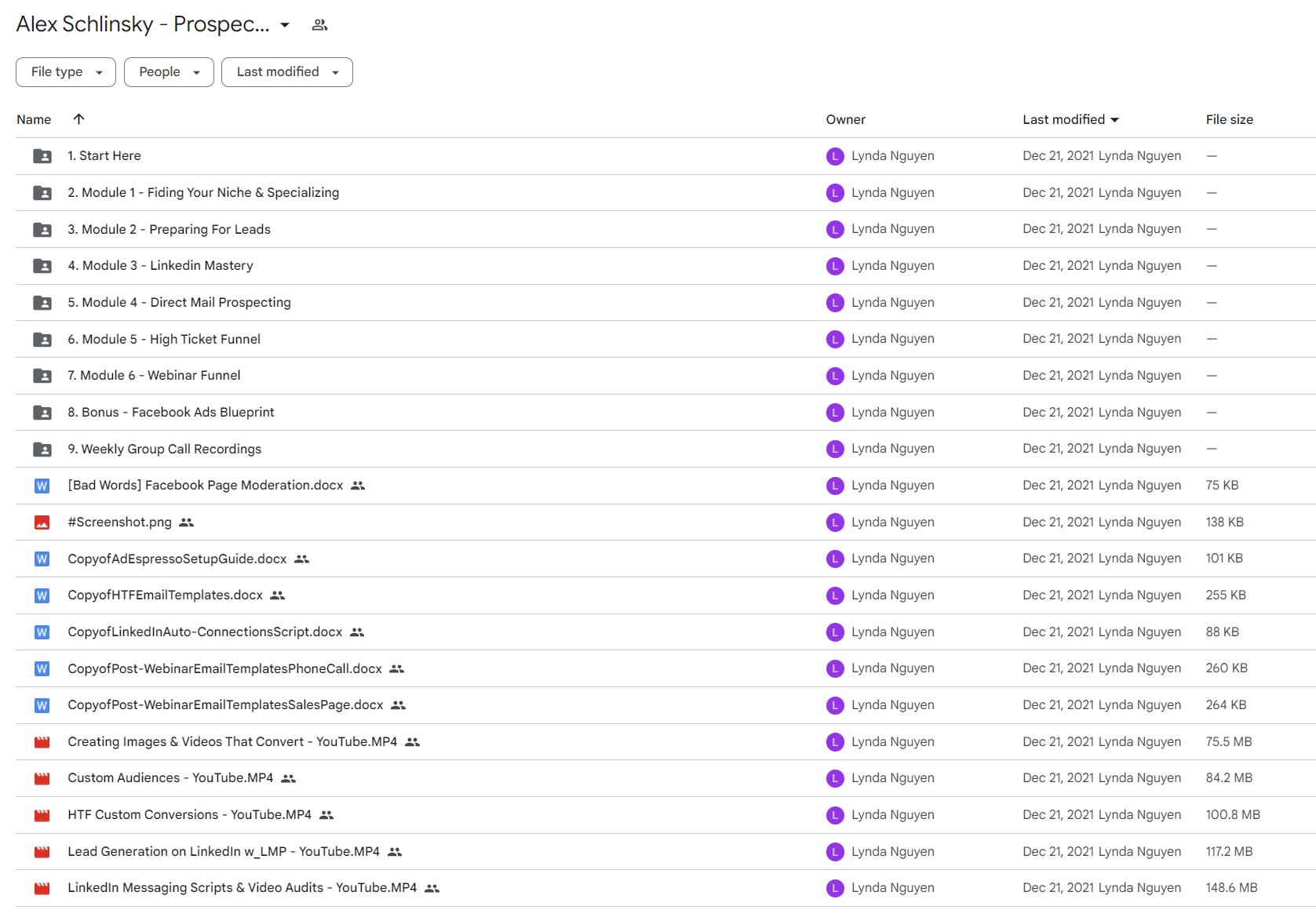The height and width of the screenshot is (910, 1316).
Task: Click the image icon for #Screenshot.png
Action: point(42,522)
